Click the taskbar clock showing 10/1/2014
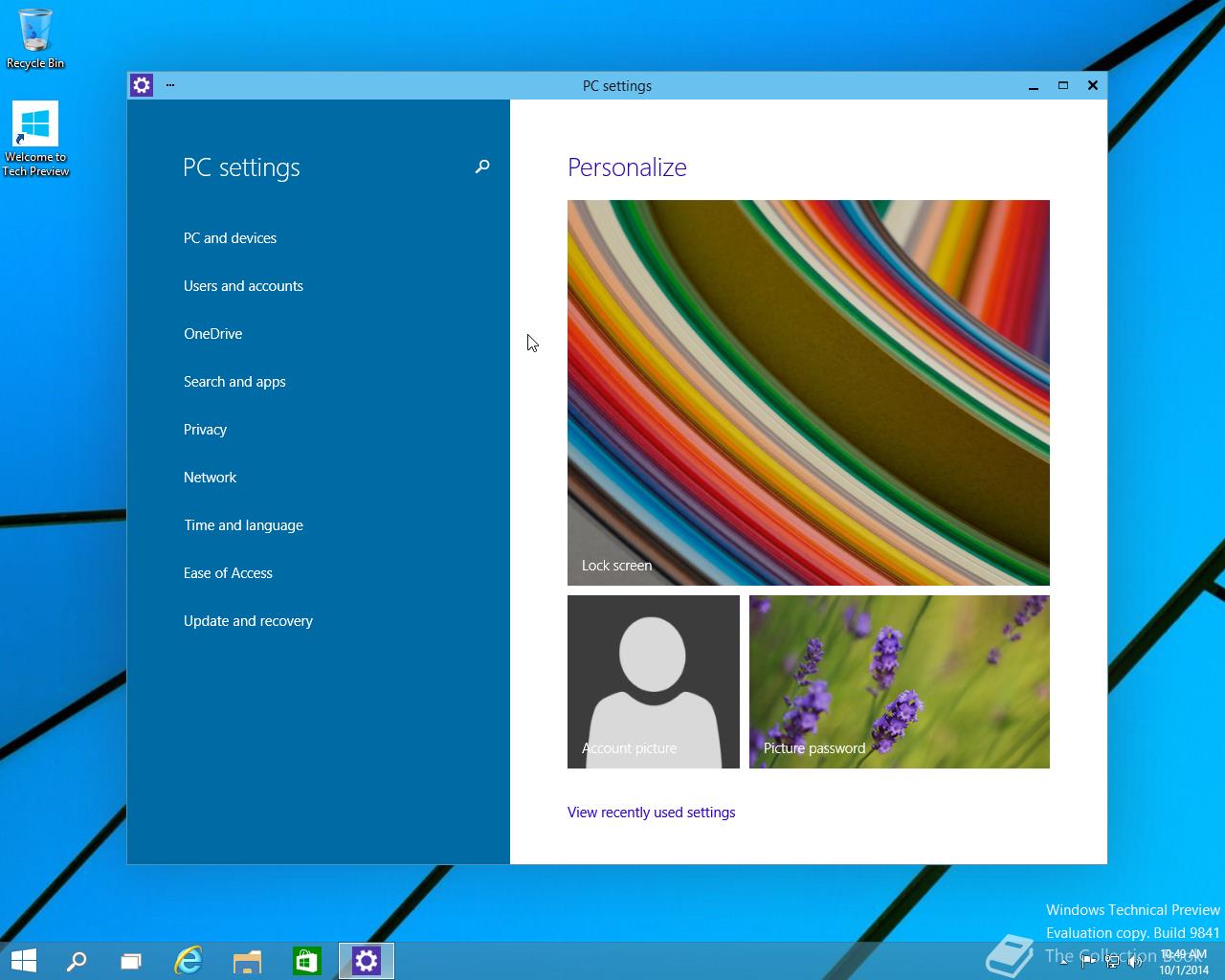Screen dimensions: 1225x980 1184,962
